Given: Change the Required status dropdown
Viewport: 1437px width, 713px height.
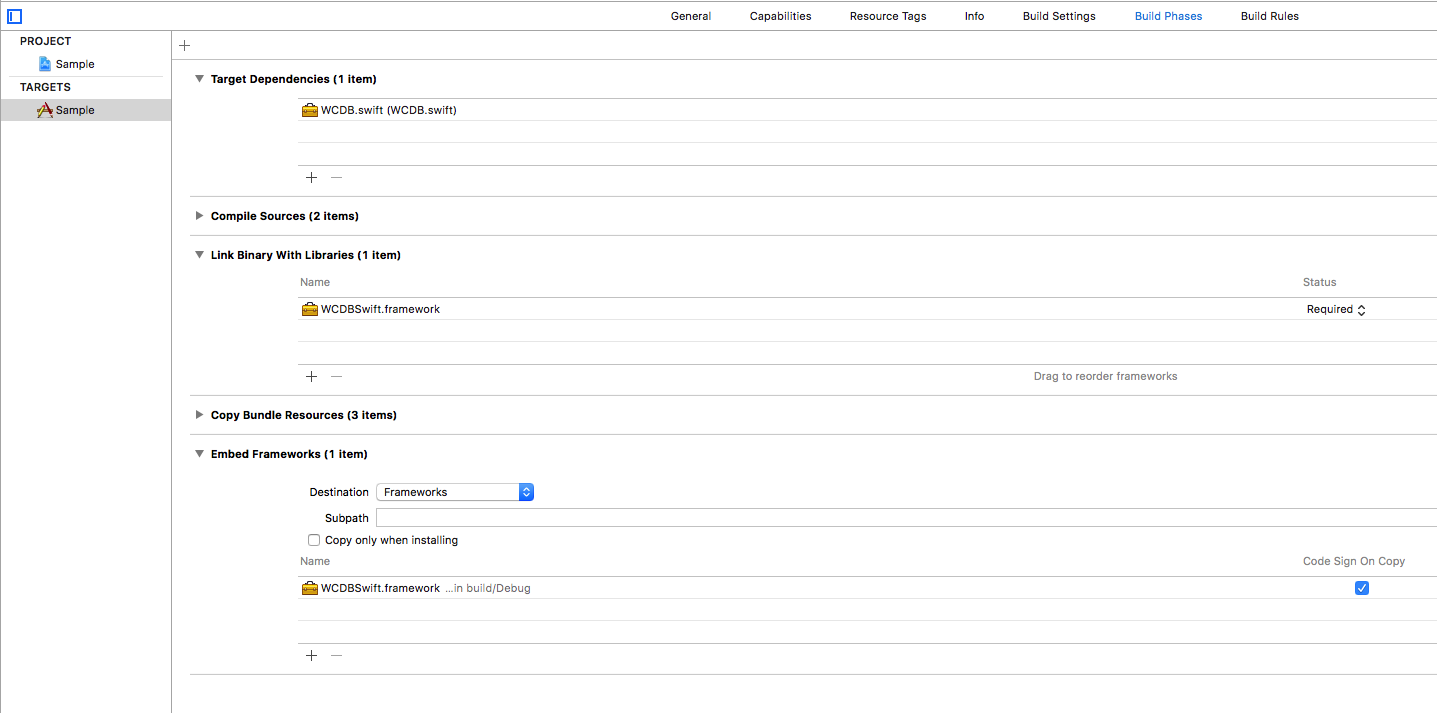Looking at the screenshot, I should [x=1336, y=310].
